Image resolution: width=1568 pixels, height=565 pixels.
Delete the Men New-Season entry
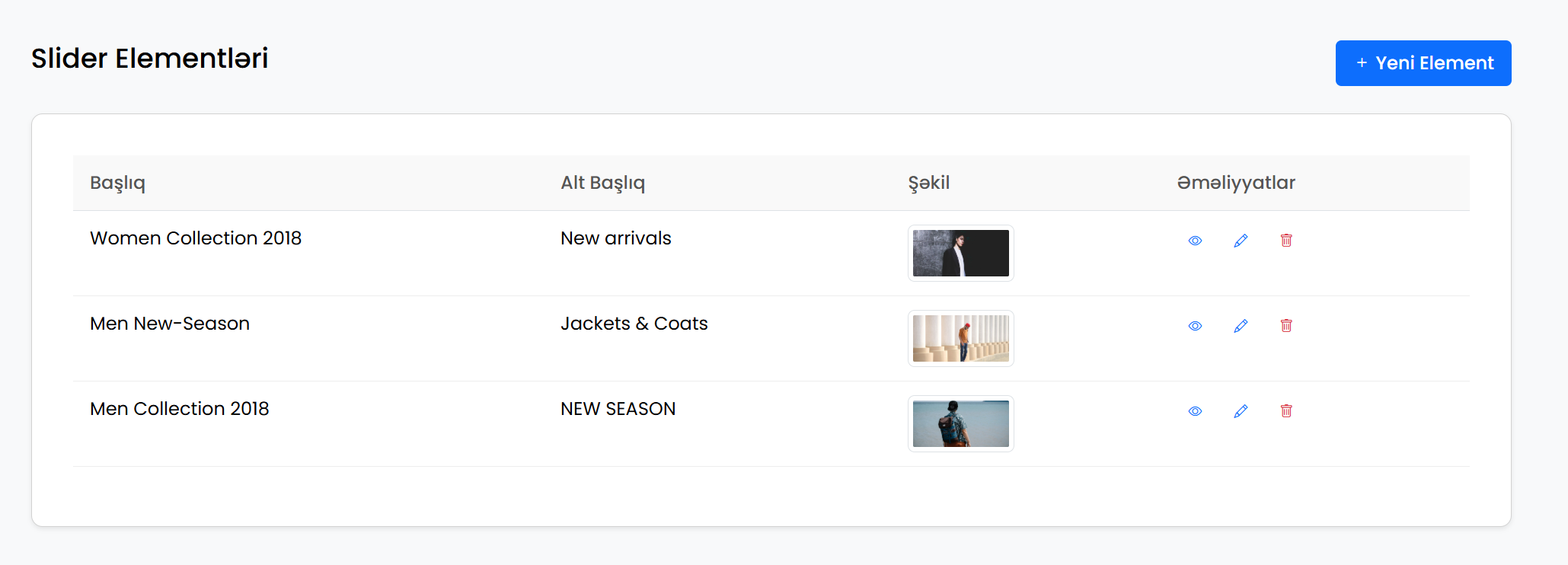pos(1286,326)
